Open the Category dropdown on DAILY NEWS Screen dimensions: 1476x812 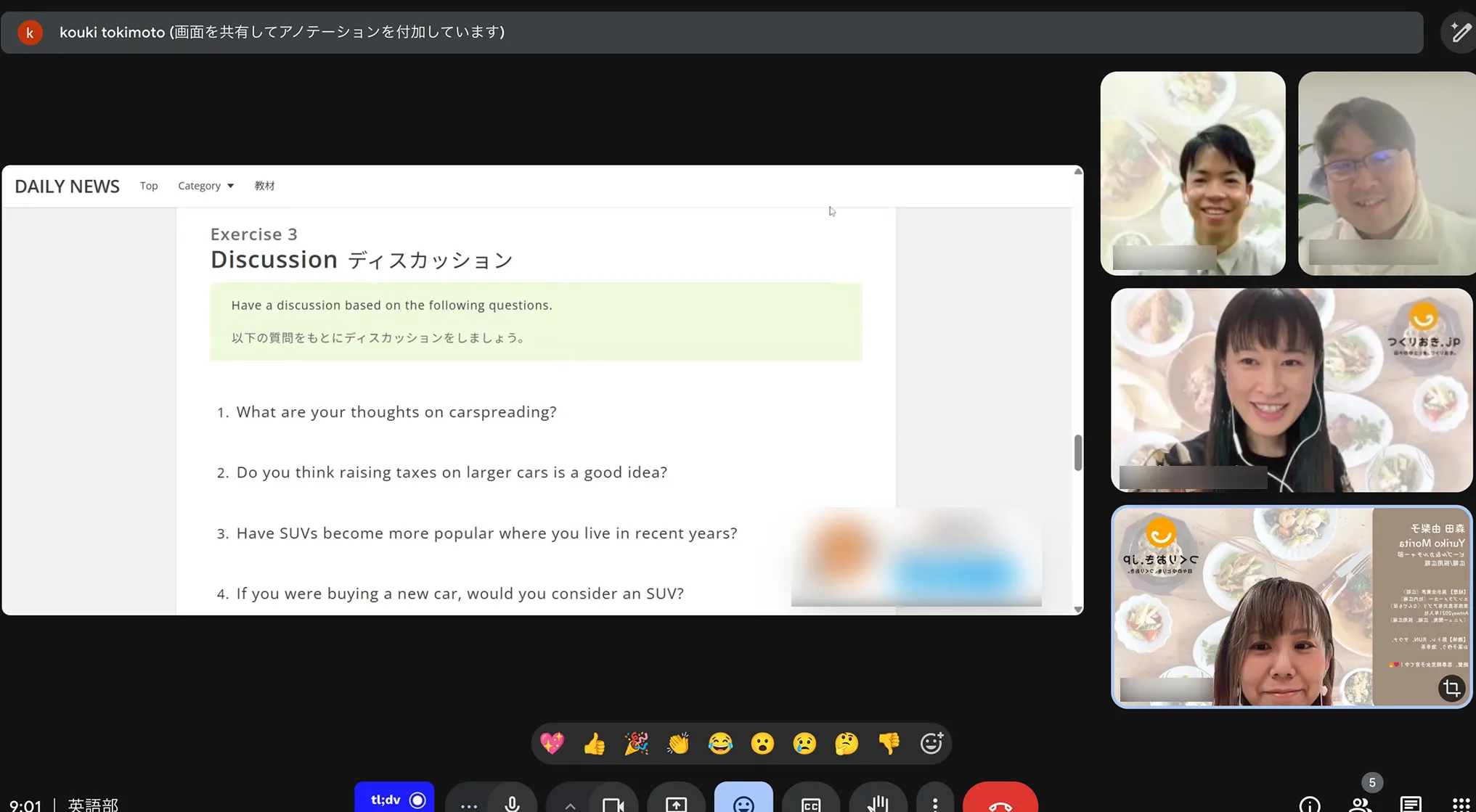click(x=205, y=186)
